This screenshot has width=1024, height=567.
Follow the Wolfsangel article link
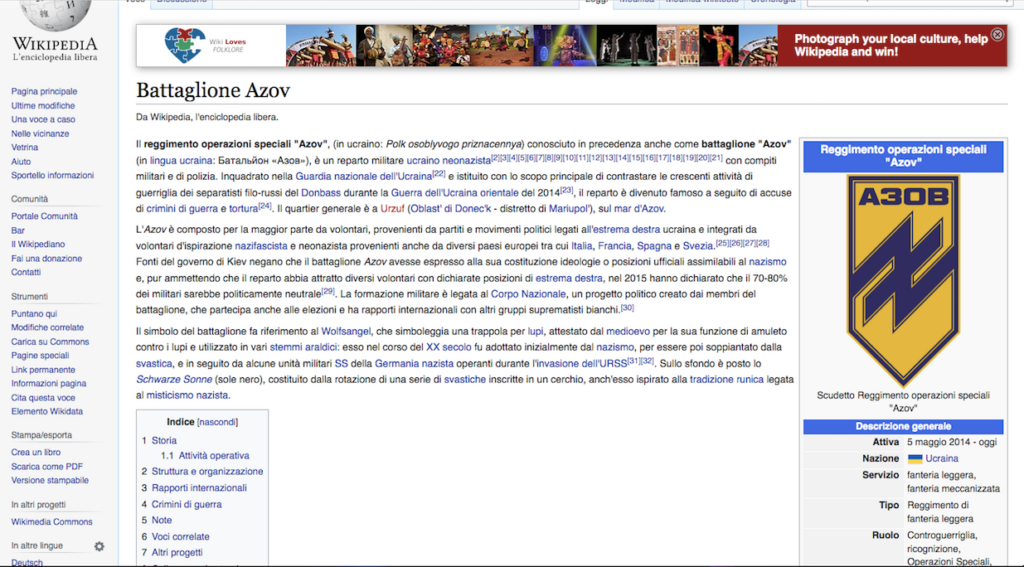point(345,332)
